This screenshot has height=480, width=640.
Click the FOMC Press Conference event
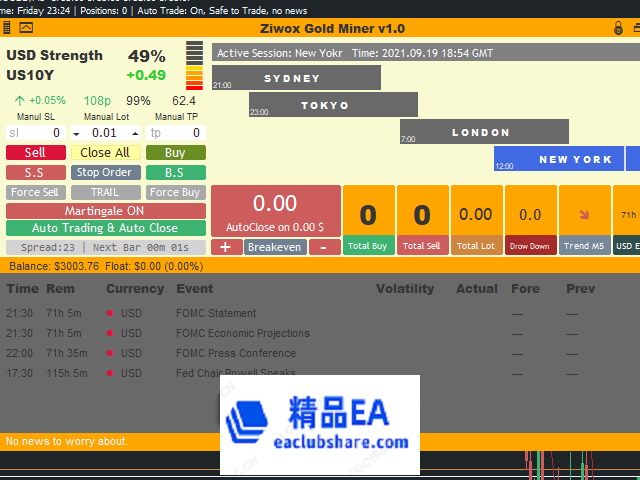coord(236,353)
